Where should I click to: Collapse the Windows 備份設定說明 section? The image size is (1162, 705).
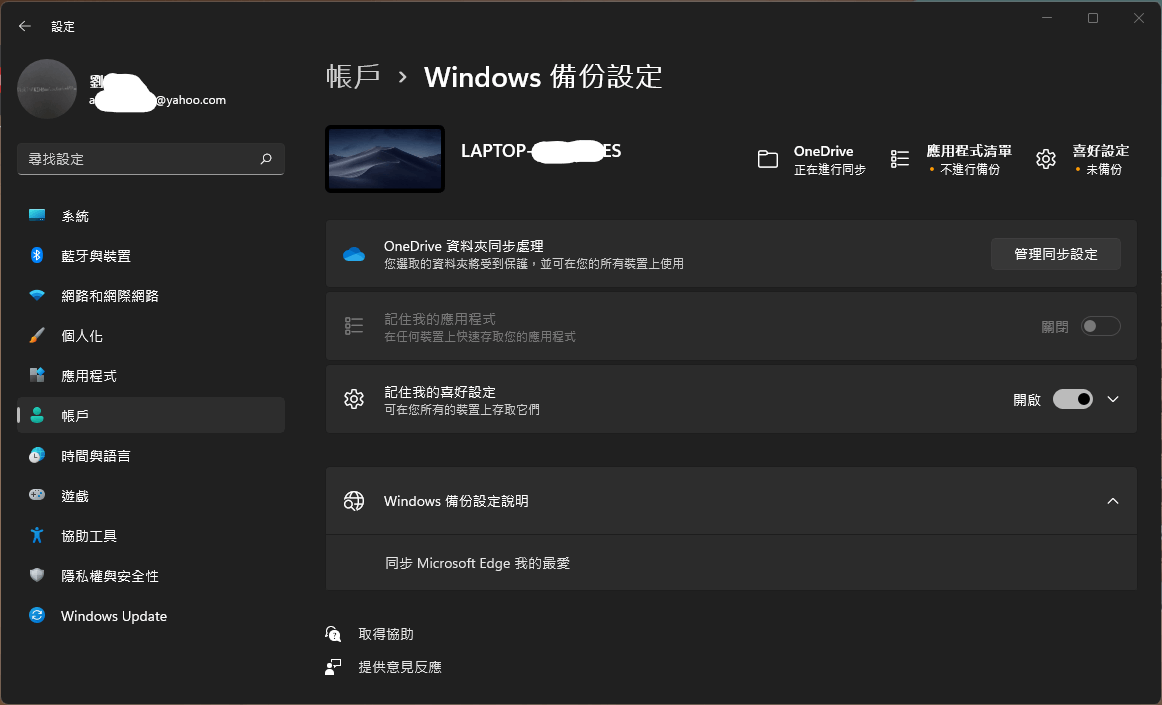pyautogui.click(x=1113, y=501)
